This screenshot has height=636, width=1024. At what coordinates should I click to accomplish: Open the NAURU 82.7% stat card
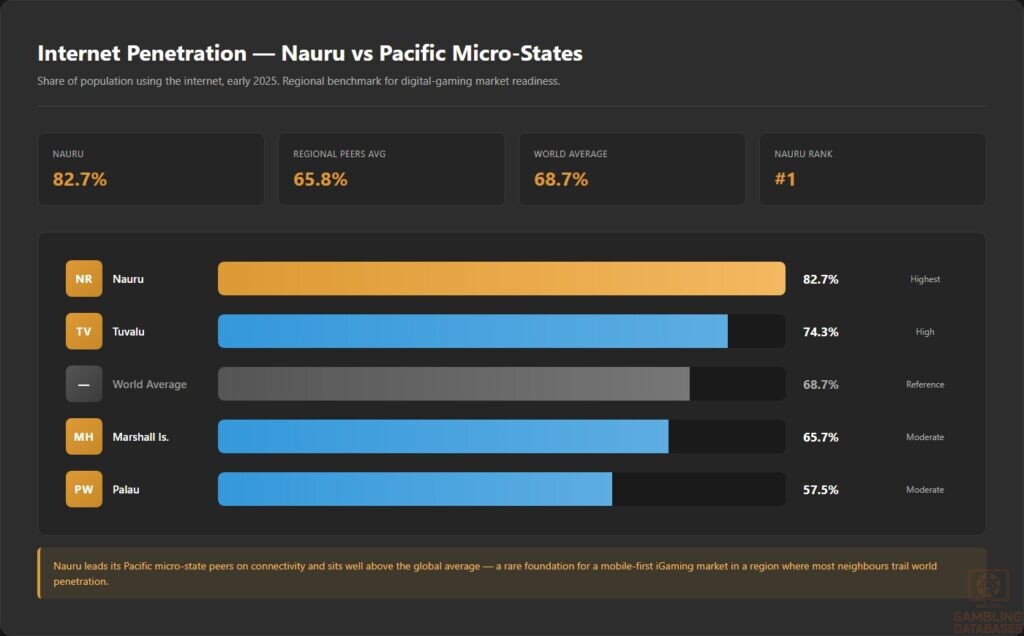[151, 169]
